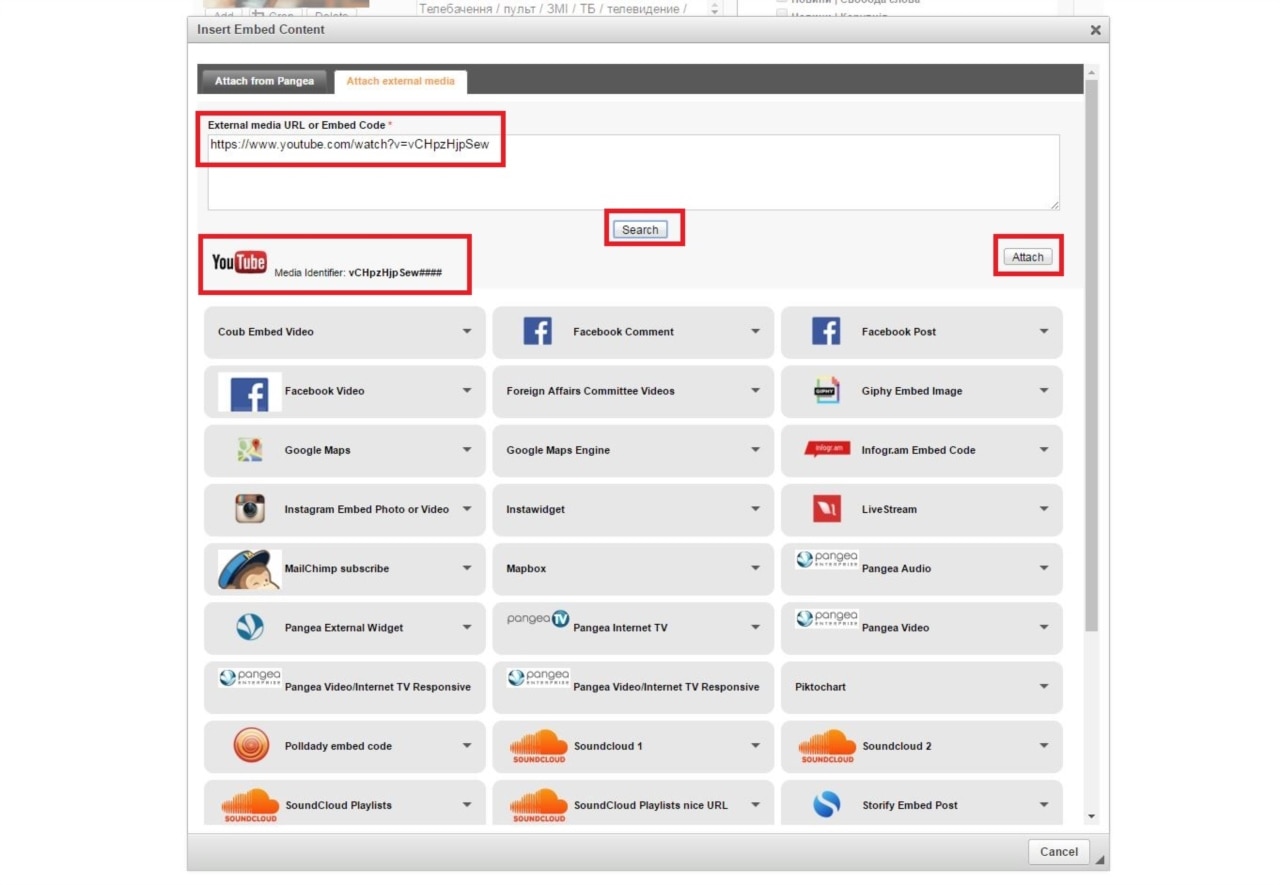
Task: Click the dialog's vertical scrollbar thumb
Action: [1091, 355]
